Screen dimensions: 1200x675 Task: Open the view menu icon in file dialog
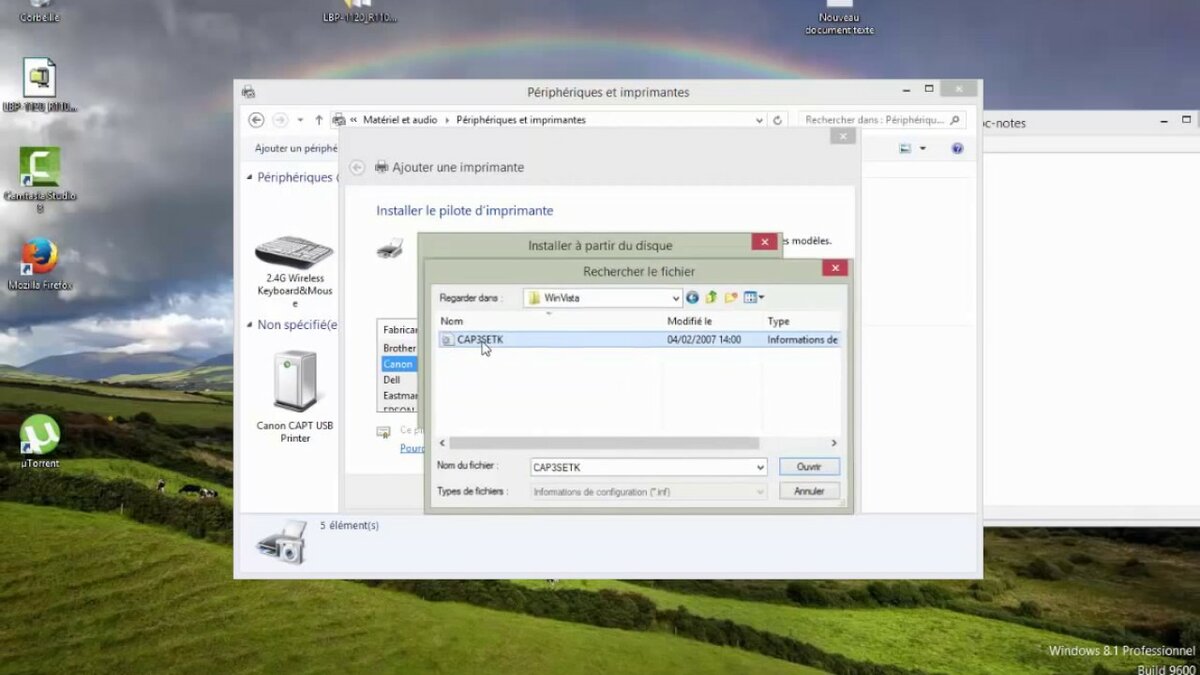tap(754, 297)
